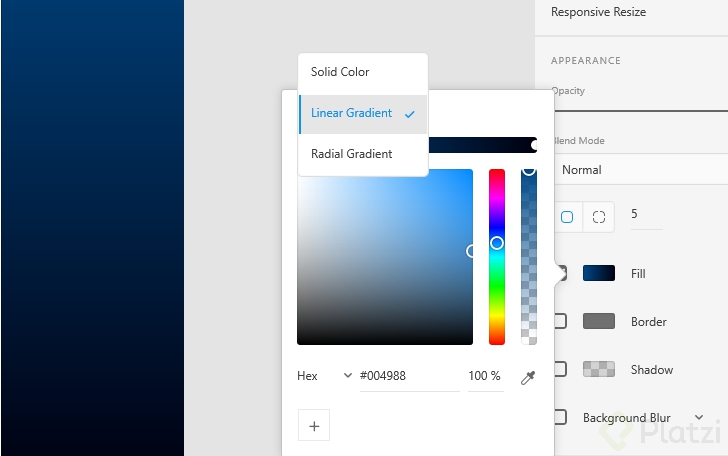Viewport: 728px width, 456px height.
Task: Select gradient end stop on gradient bar
Action: [x=534, y=145]
